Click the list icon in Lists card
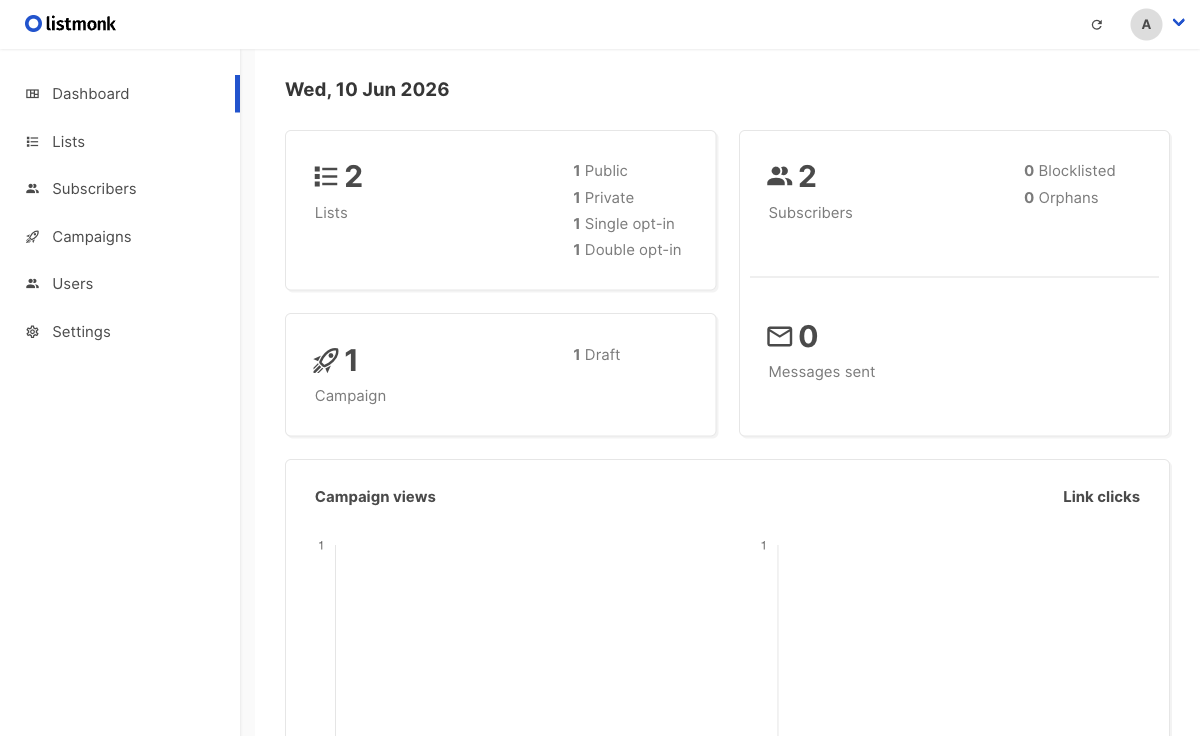 point(326,177)
